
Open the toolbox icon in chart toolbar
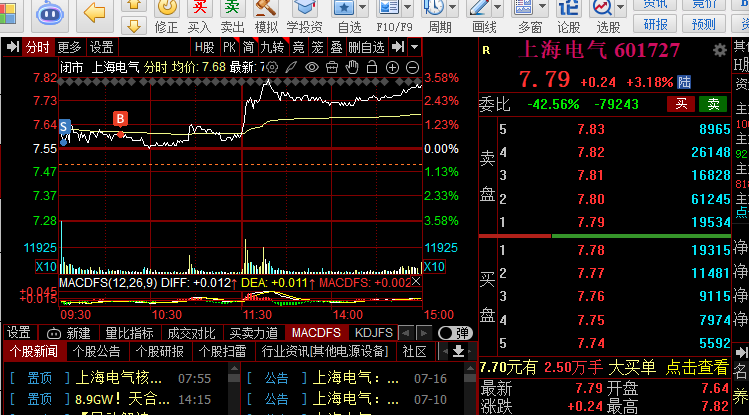click(x=332, y=67)
